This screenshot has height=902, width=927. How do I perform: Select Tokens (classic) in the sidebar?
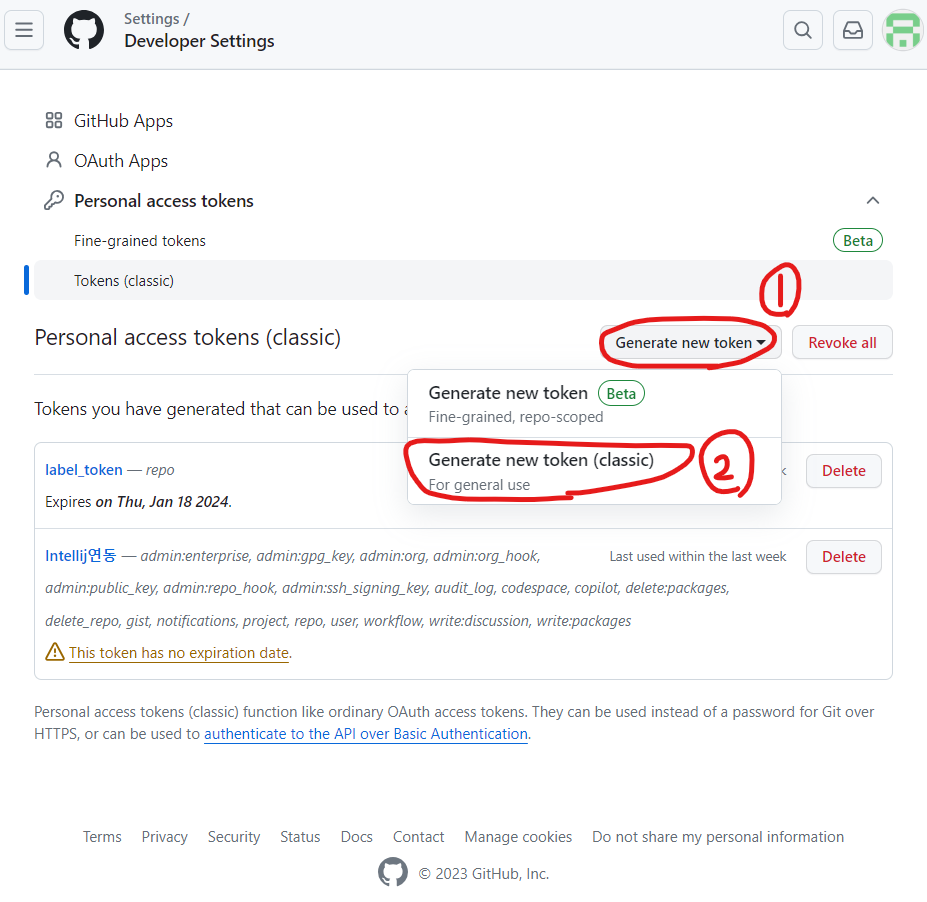[x=463, y=280]
